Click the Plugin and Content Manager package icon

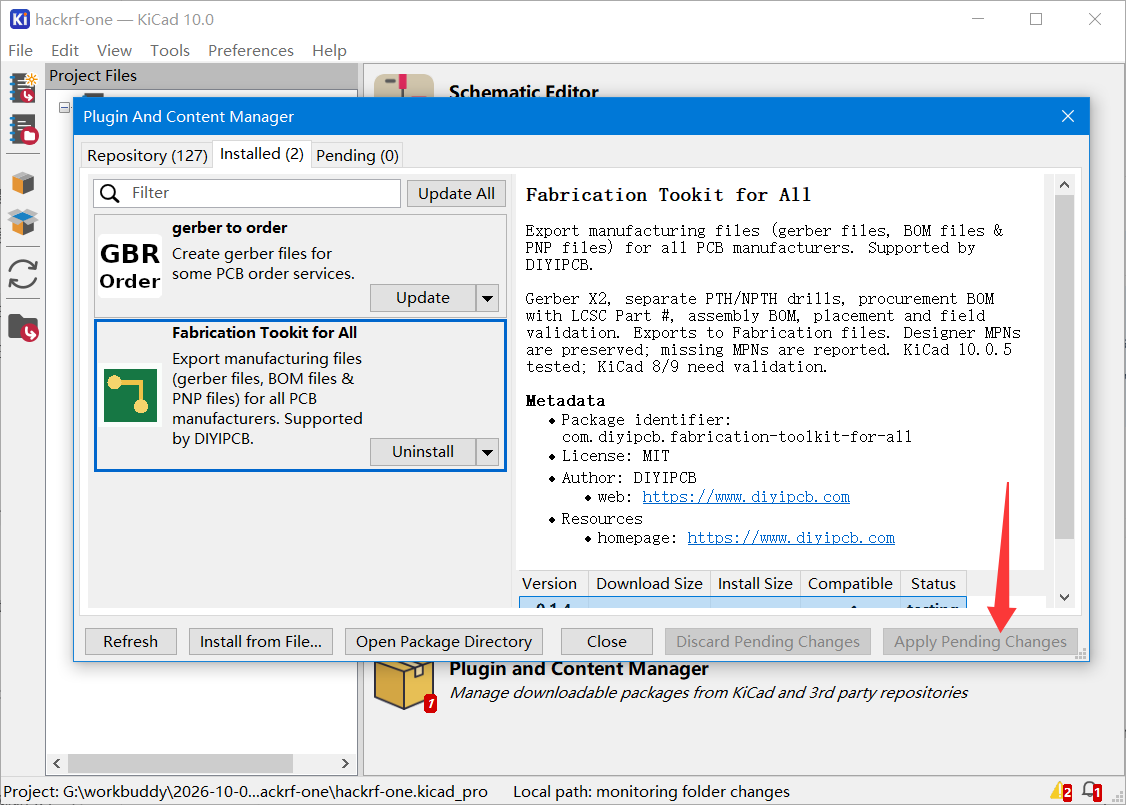(x=405, y=686)
